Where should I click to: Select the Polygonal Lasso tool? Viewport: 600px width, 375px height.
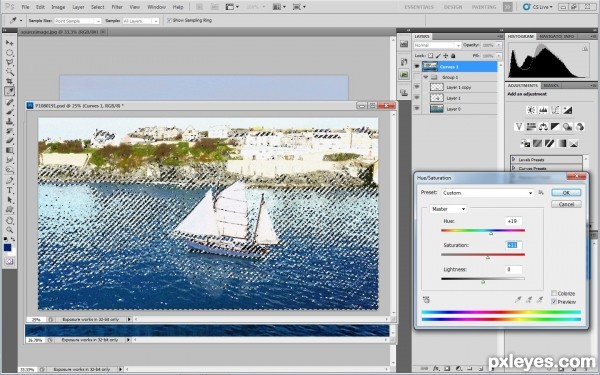(10, 62)
